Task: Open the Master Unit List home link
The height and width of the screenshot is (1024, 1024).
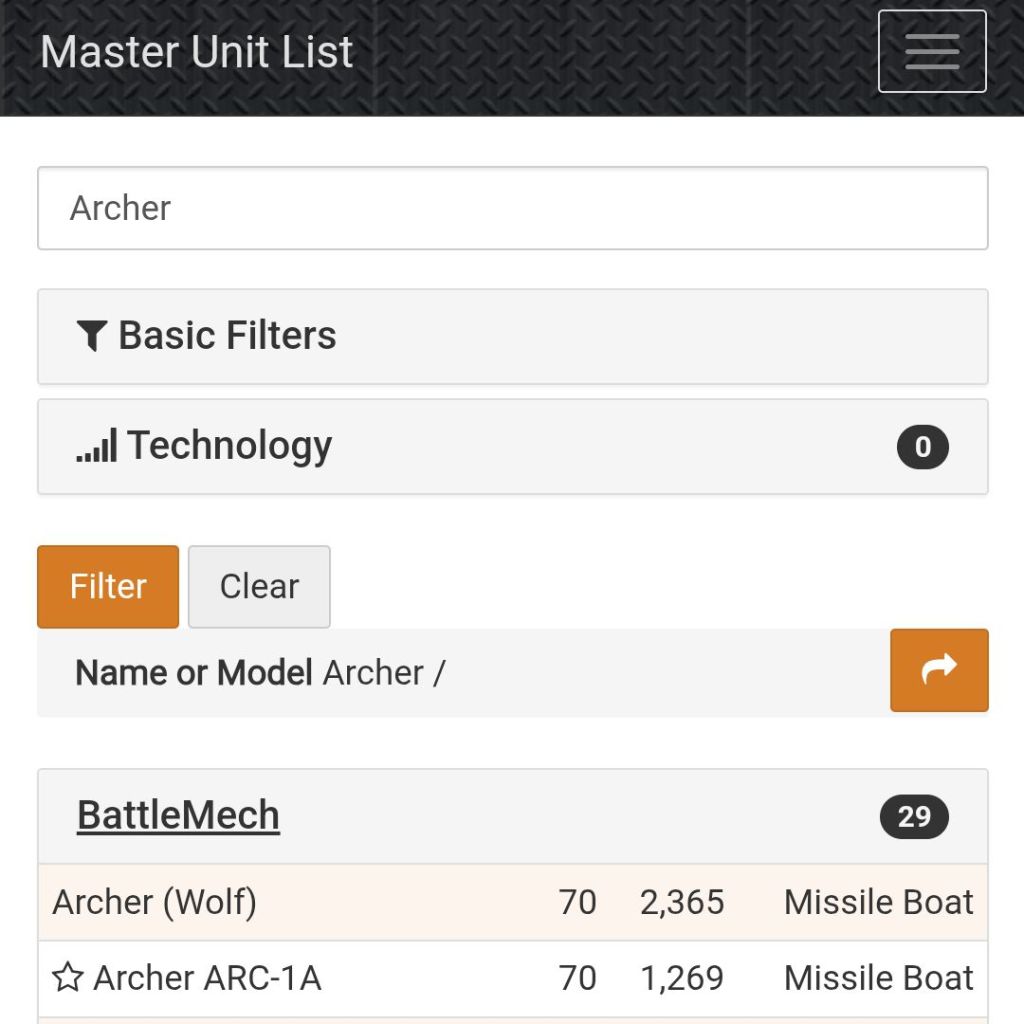Action: pos(197,52)
